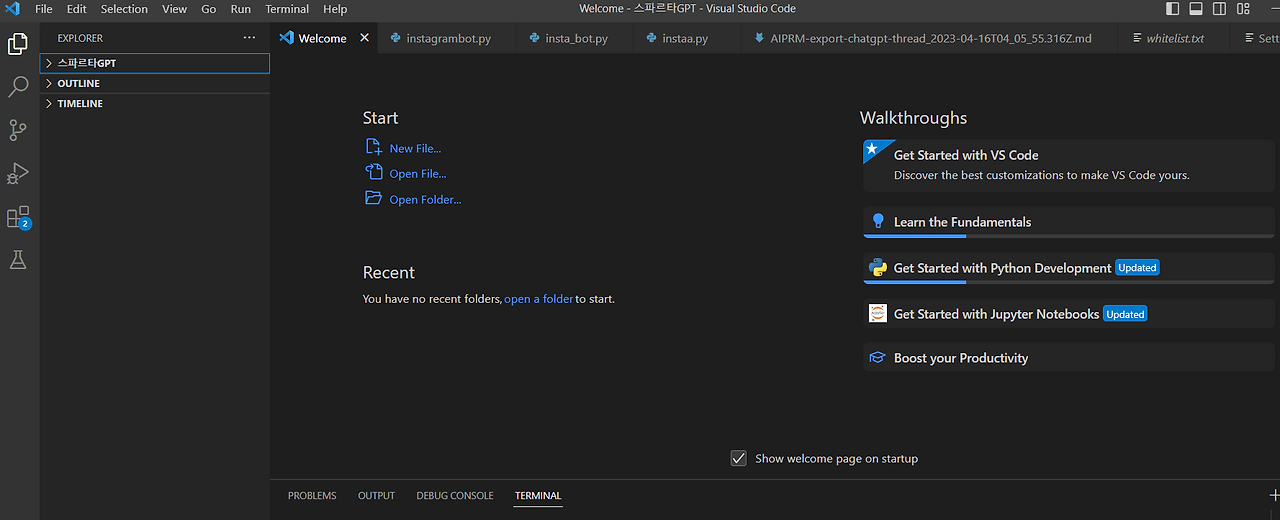
Task: Click the Python logo icon
Action: [878, 267]
